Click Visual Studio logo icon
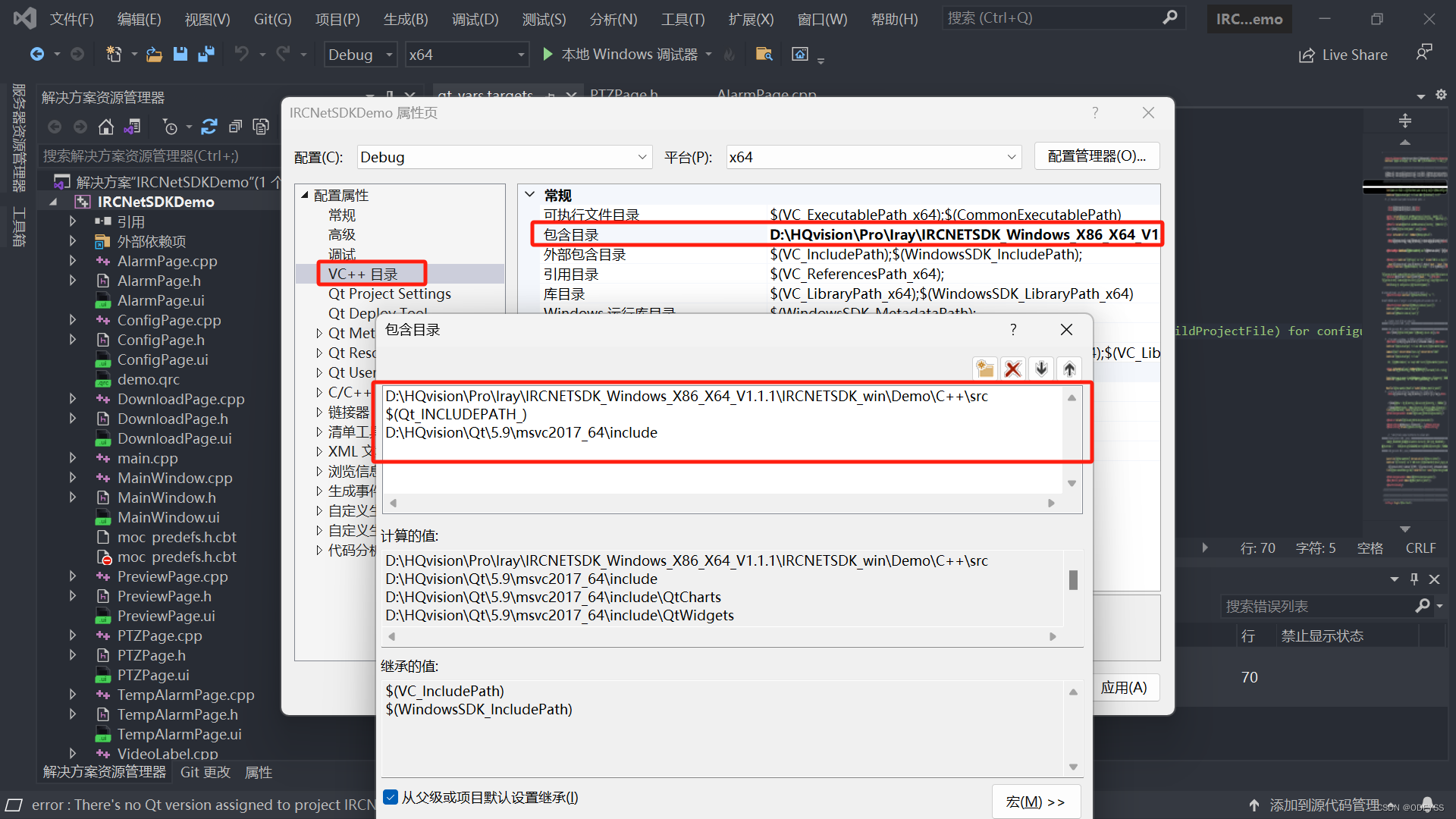This screenshot has height=819, width=1456. coord(24,18)
